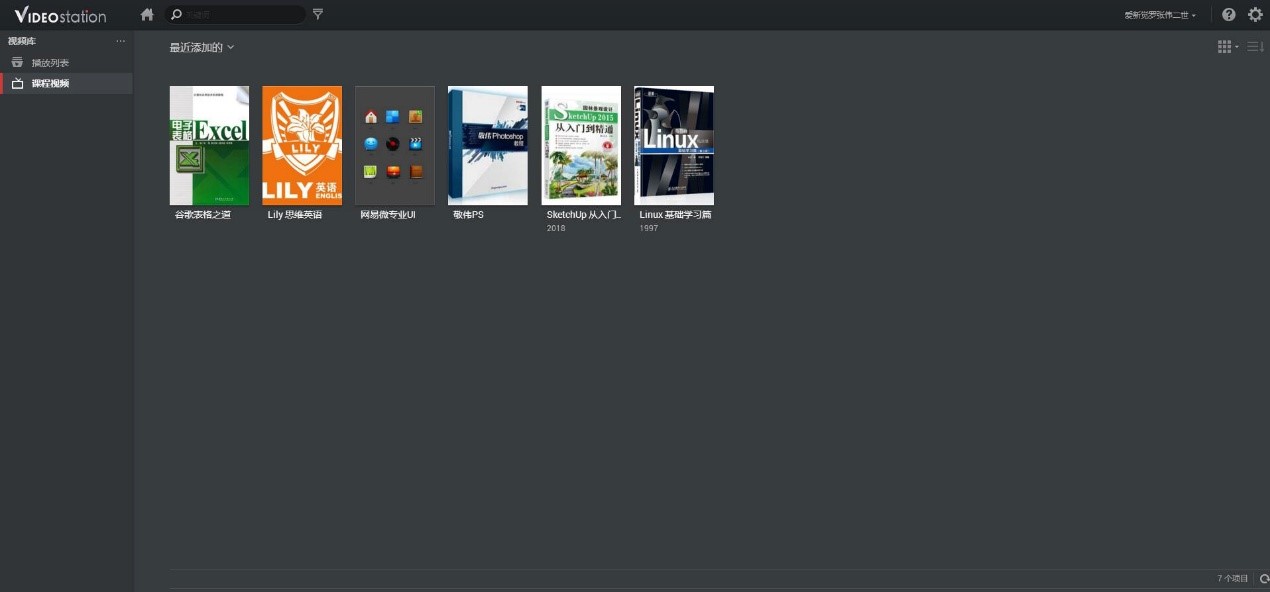The image size is (1270, 592).
Task: Open the Excel 谷歌表格之道 cover thumbnail
Action: coord(209,145)
